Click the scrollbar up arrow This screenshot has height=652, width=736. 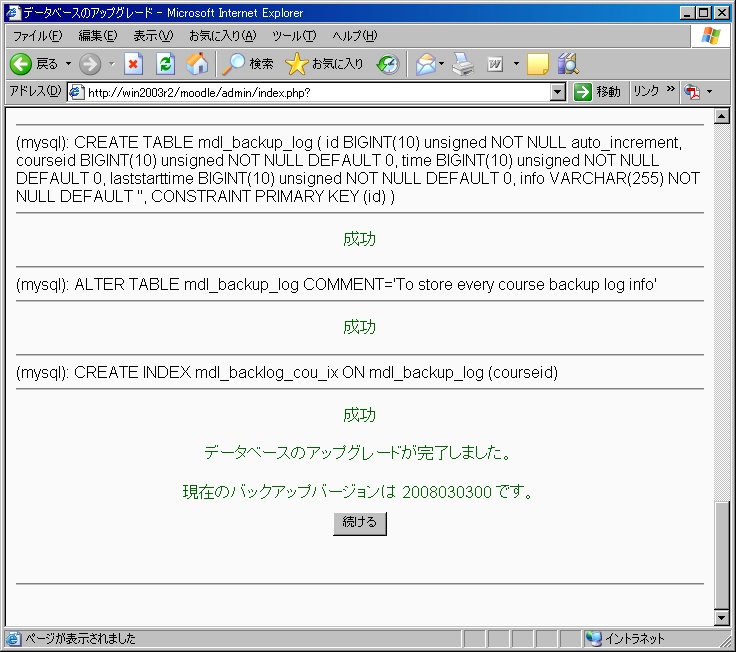click(721, 116)
